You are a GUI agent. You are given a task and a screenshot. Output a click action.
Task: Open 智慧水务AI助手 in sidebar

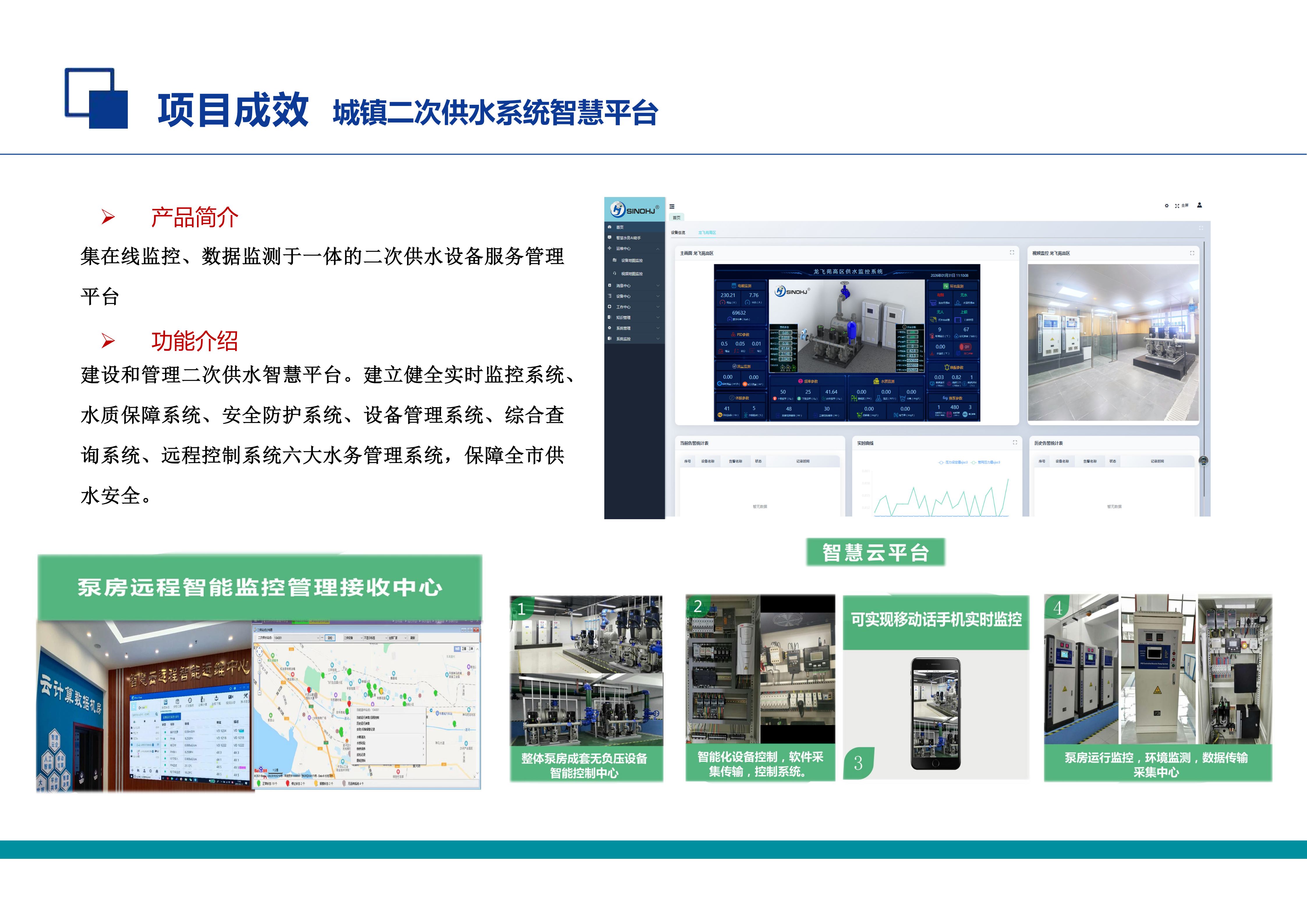tap(628, 238)
